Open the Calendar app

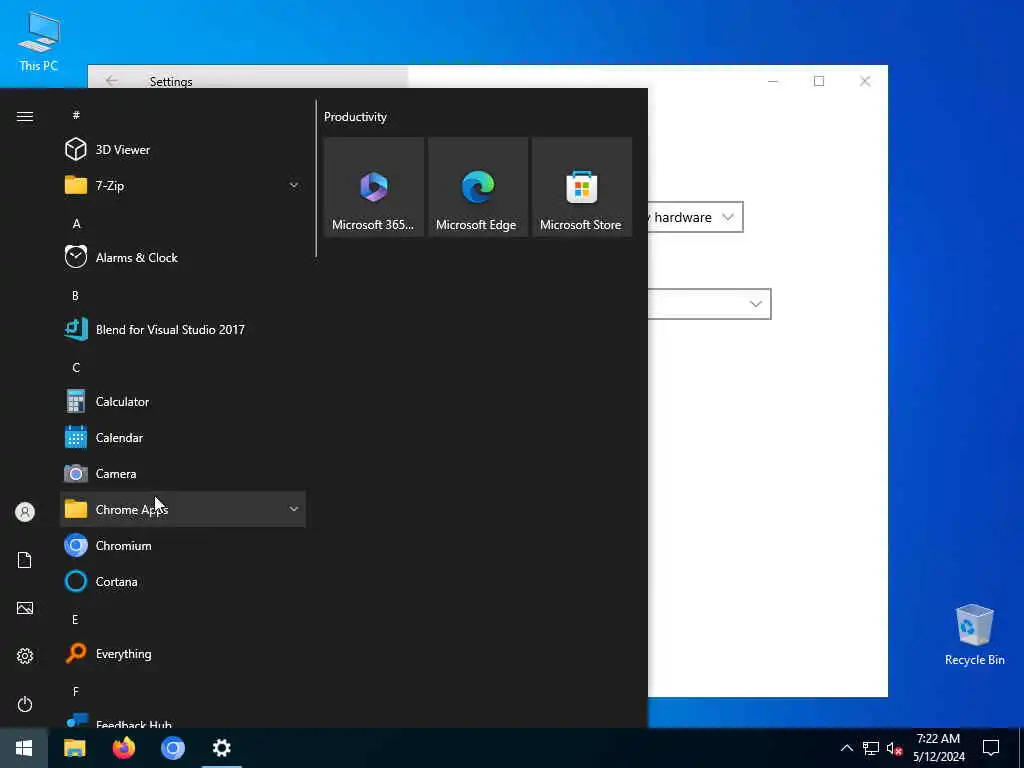point(183,438)
